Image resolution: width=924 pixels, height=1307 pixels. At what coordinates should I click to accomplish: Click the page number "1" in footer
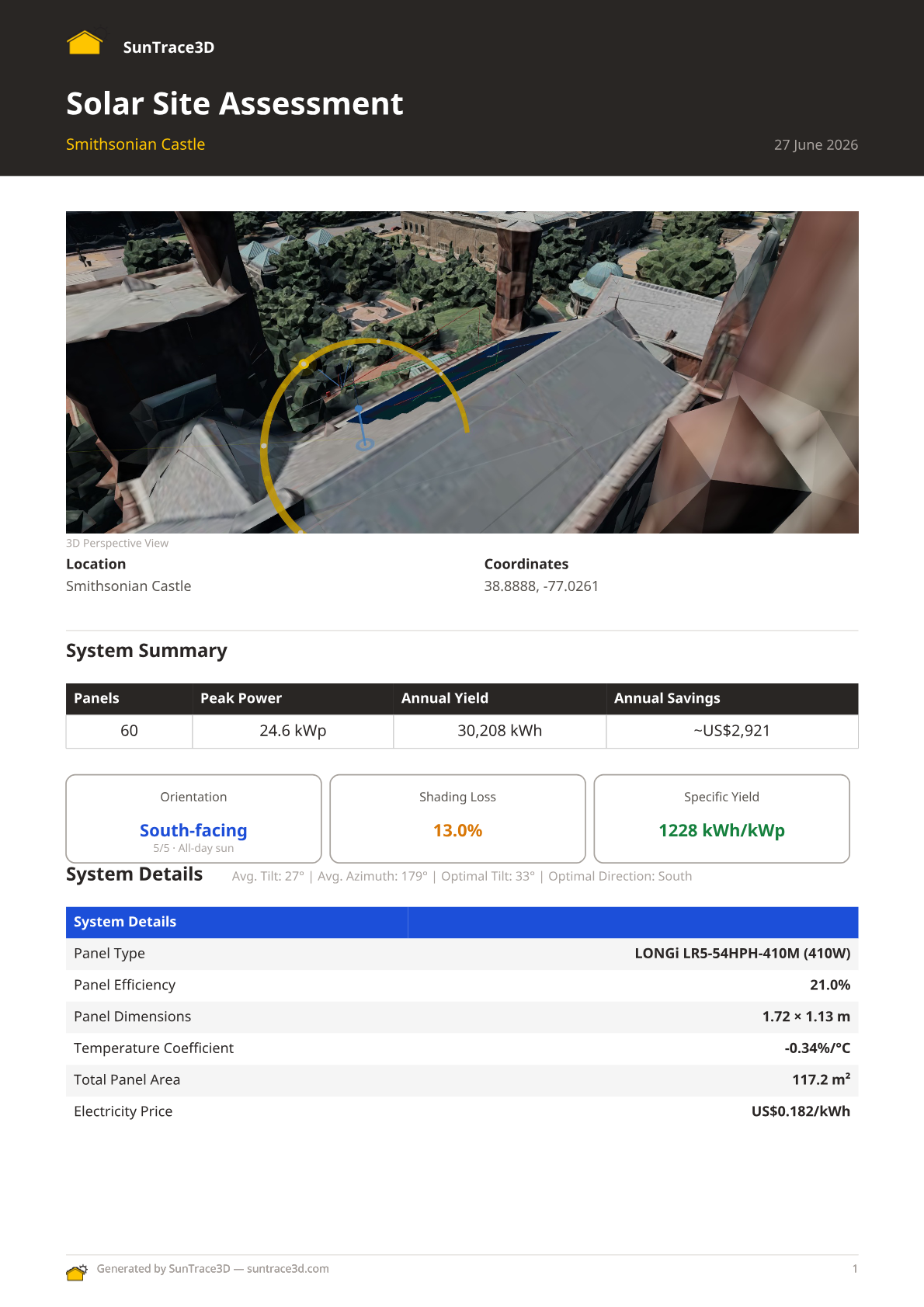(855, 1269)
